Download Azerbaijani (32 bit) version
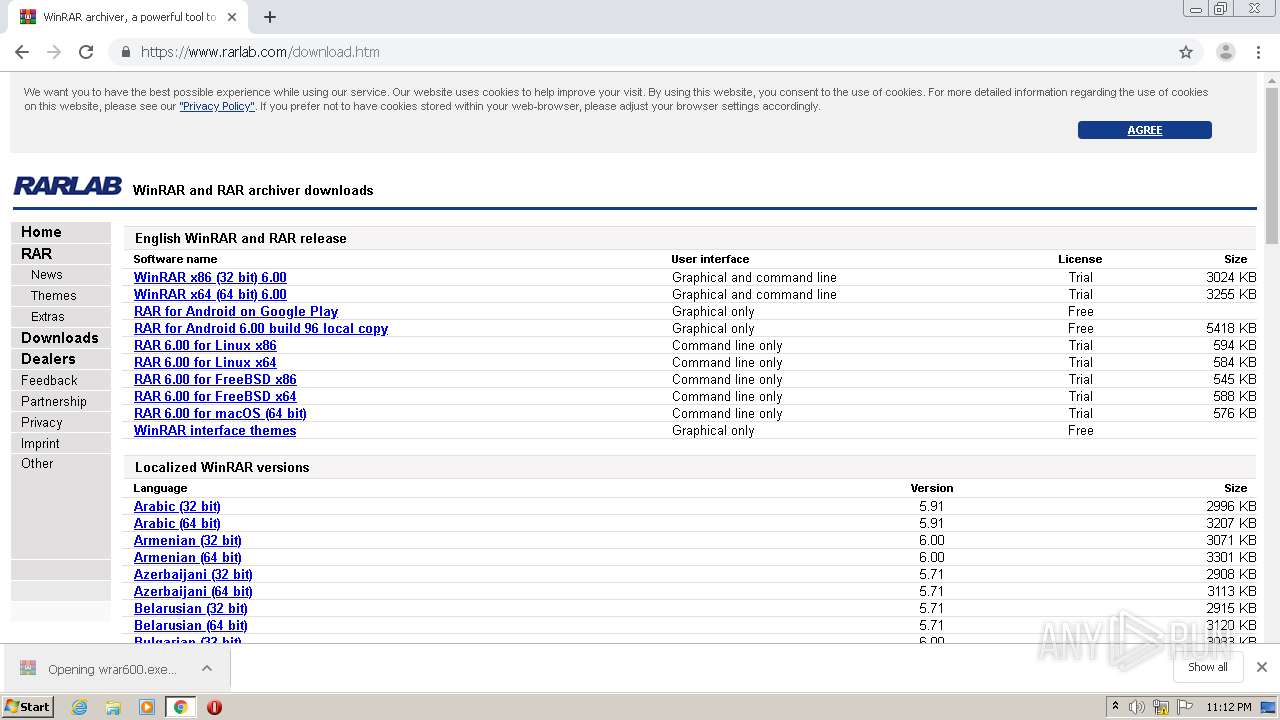 [x=193, y=574]
